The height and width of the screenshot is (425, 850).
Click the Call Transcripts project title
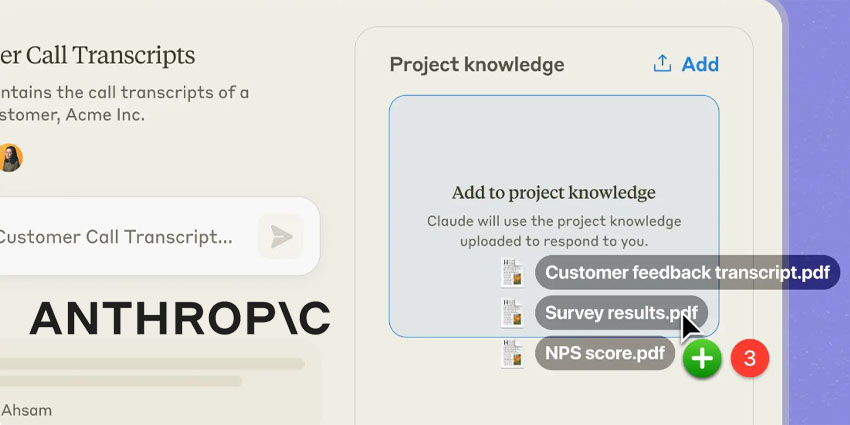pos(98,55)
